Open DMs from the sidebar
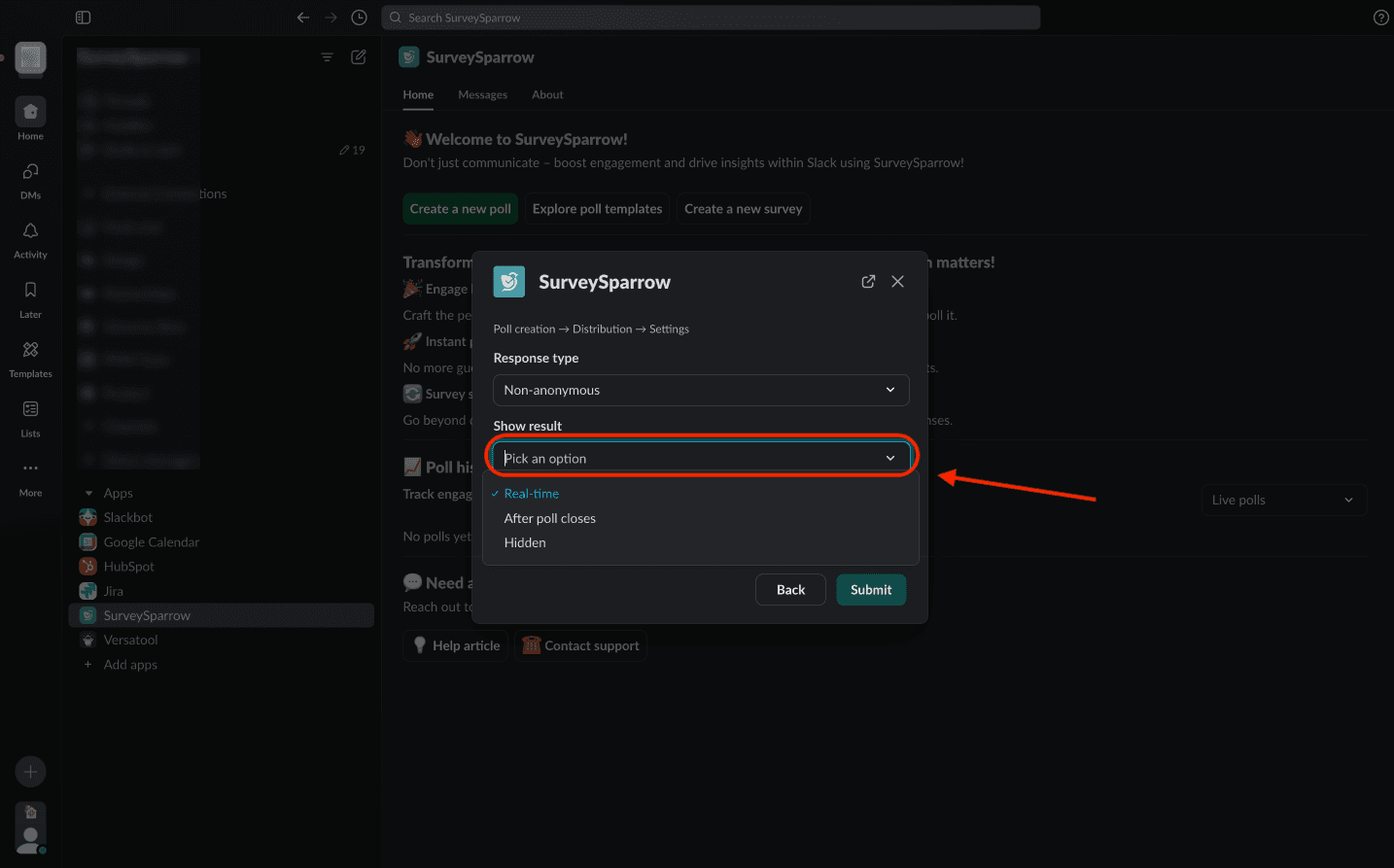 (x=30, y=172)
